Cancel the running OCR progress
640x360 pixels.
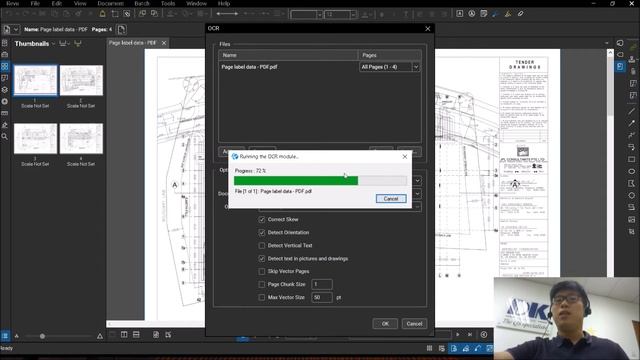coord(391,199)
